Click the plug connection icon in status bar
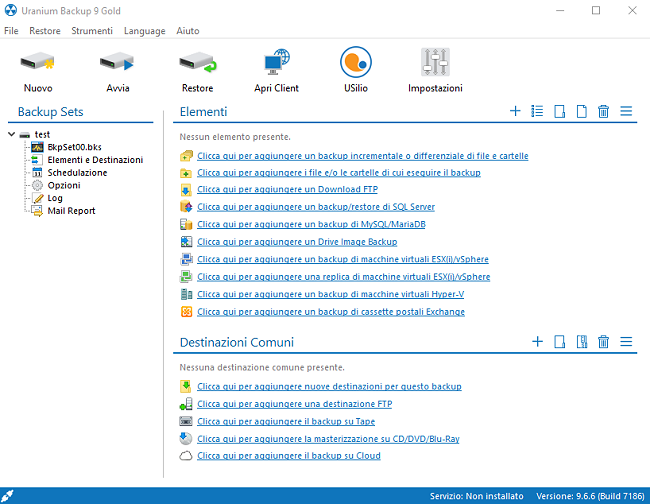 click(7, 496)
